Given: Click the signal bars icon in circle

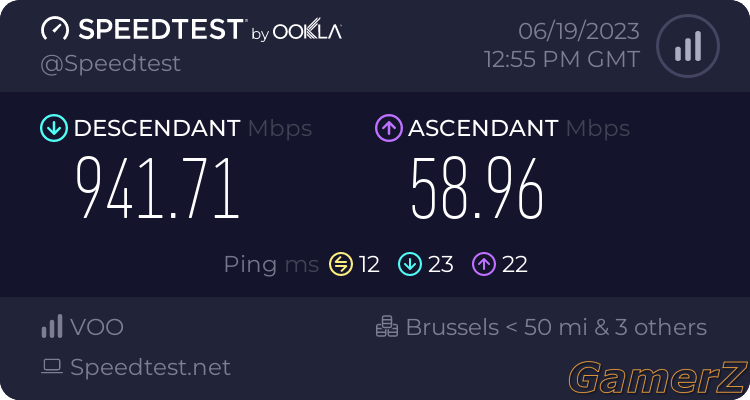Looking at the screenshot, I should pyautogui.click(x=688, y=46).
